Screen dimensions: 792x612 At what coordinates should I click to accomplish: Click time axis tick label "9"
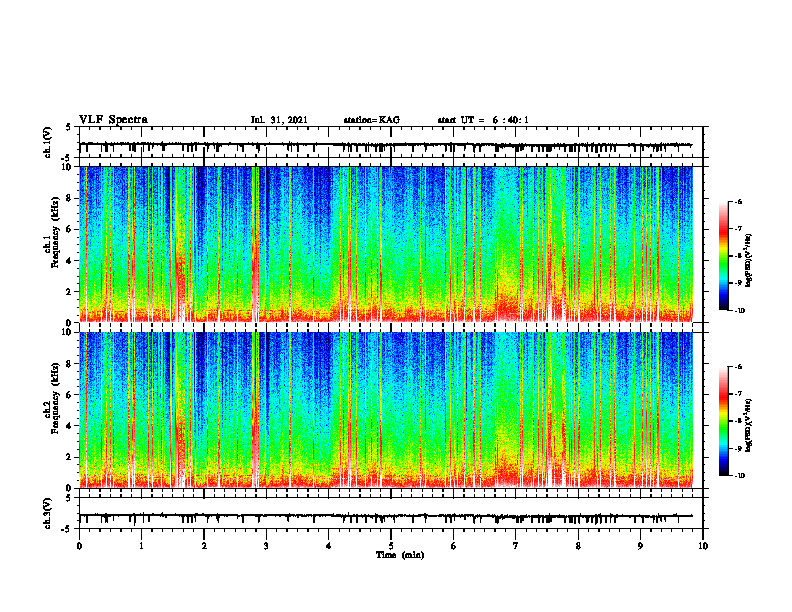pos(640,546)
